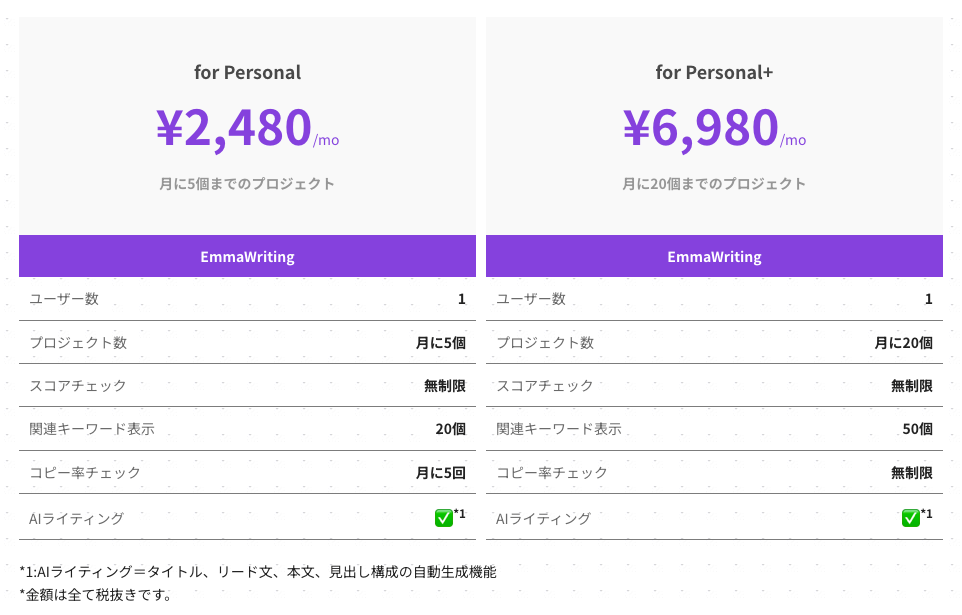Click the 月に5個までのプロジェクト description
Viewport: 962px width, 615px height.
(247, 184)
